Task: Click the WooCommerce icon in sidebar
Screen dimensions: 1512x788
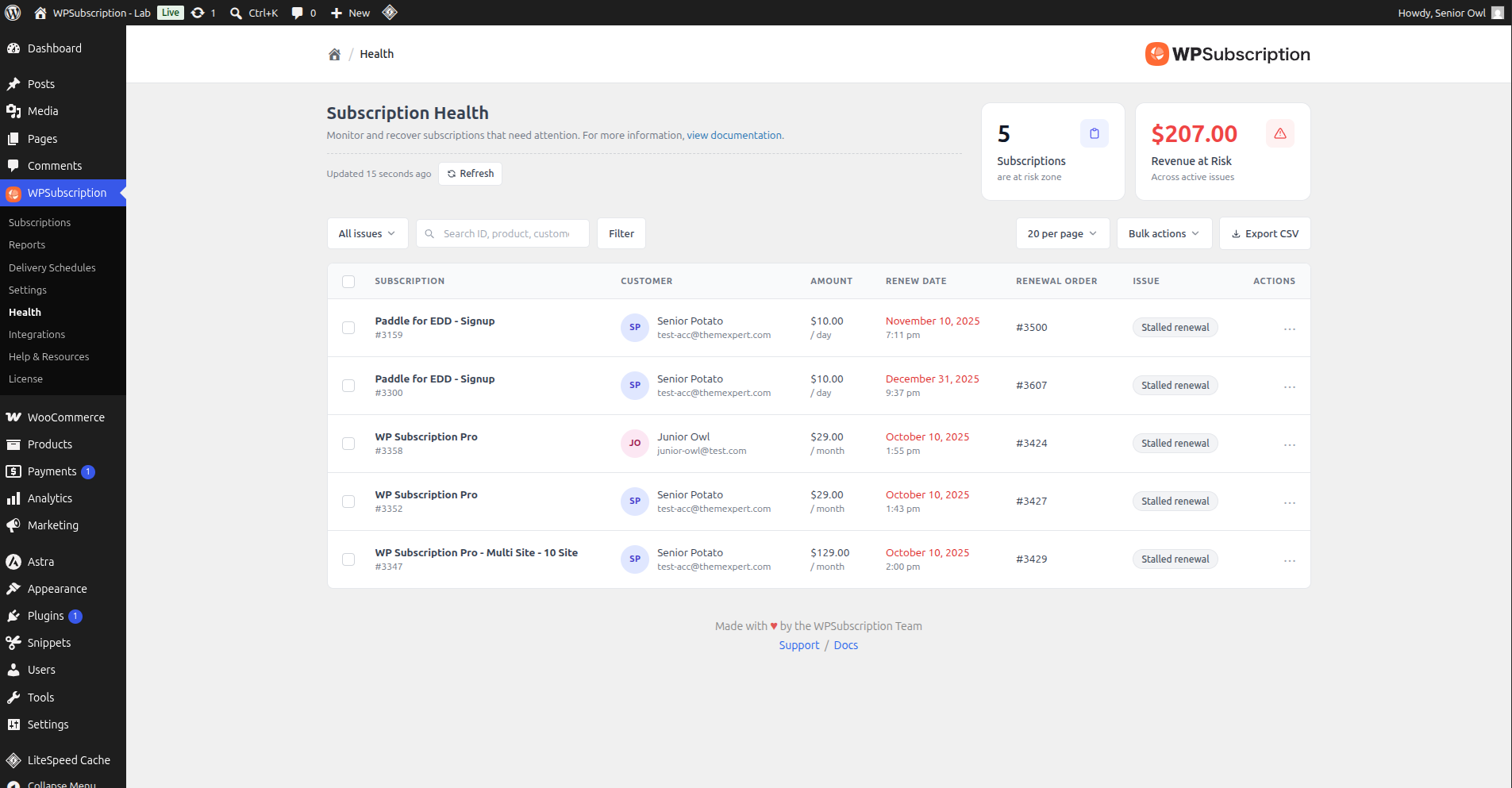Action: pos(13,417)
